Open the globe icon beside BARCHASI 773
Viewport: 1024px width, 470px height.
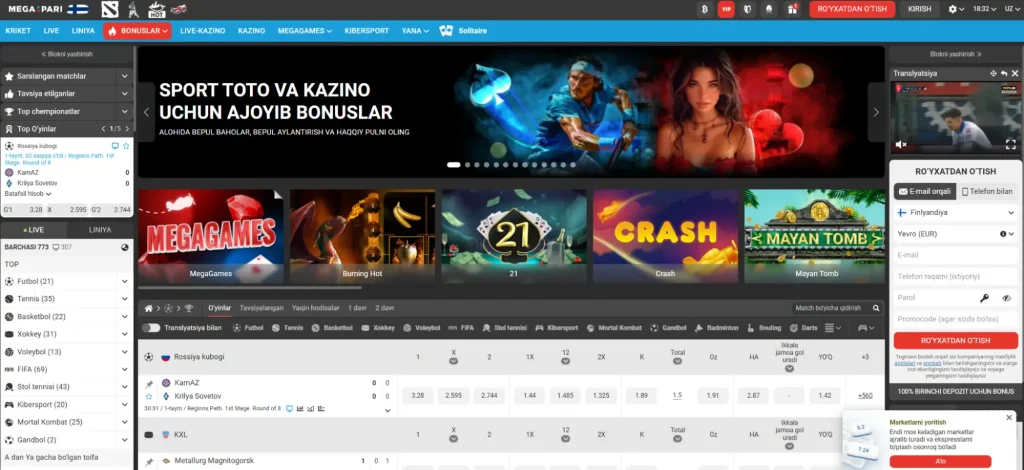(125, 247)
